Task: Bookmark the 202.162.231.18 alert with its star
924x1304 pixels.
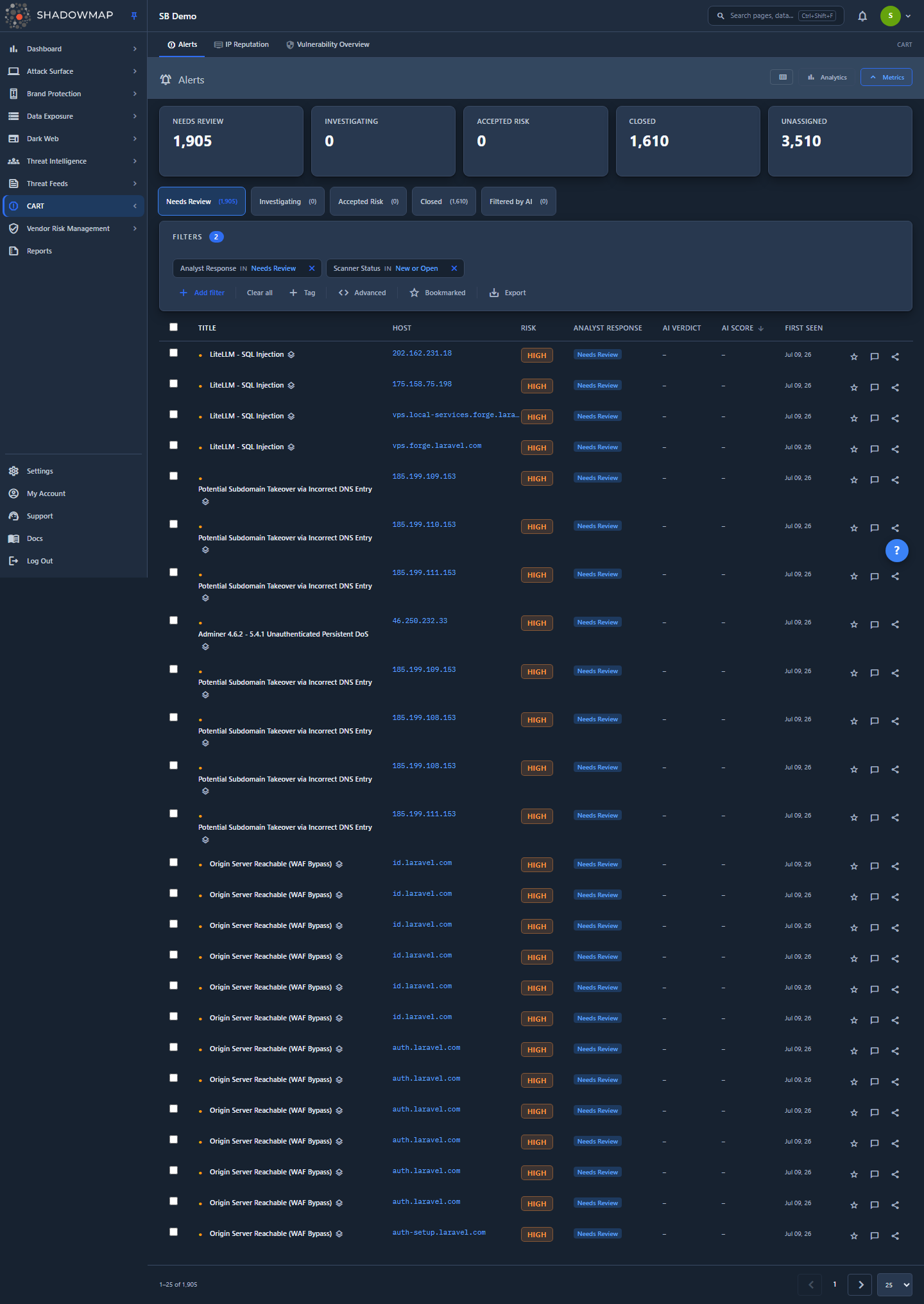Action: tap(854, 357)
